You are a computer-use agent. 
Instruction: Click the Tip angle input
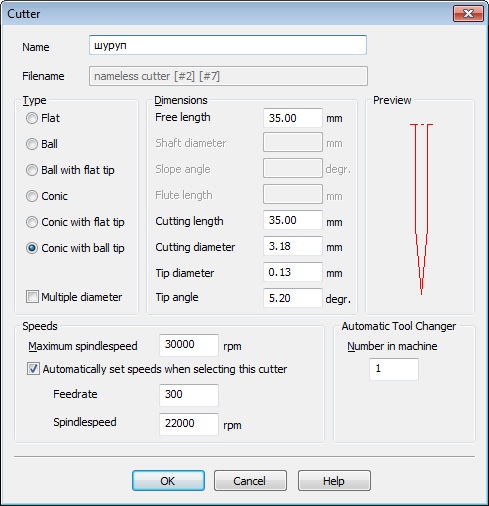click(293, 298)
